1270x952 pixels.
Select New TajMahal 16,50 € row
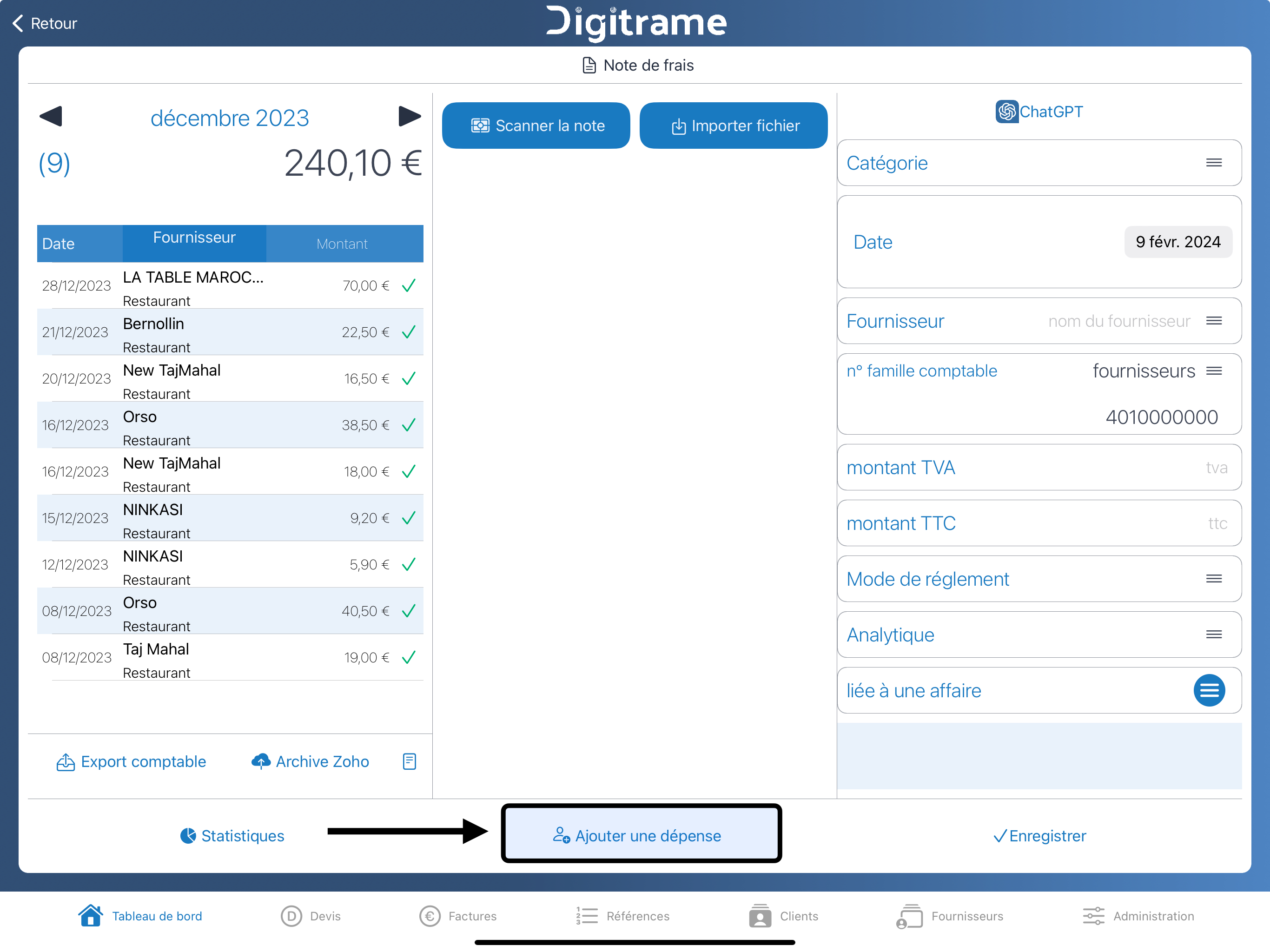(x=230, y=378)
